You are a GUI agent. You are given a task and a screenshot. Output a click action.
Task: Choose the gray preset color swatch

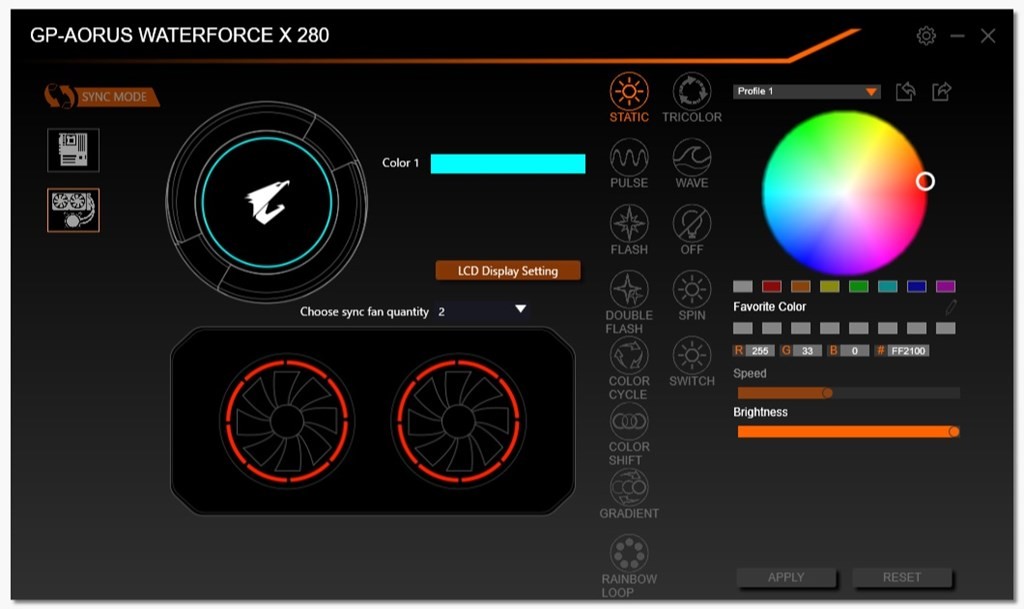coord(743,286)
